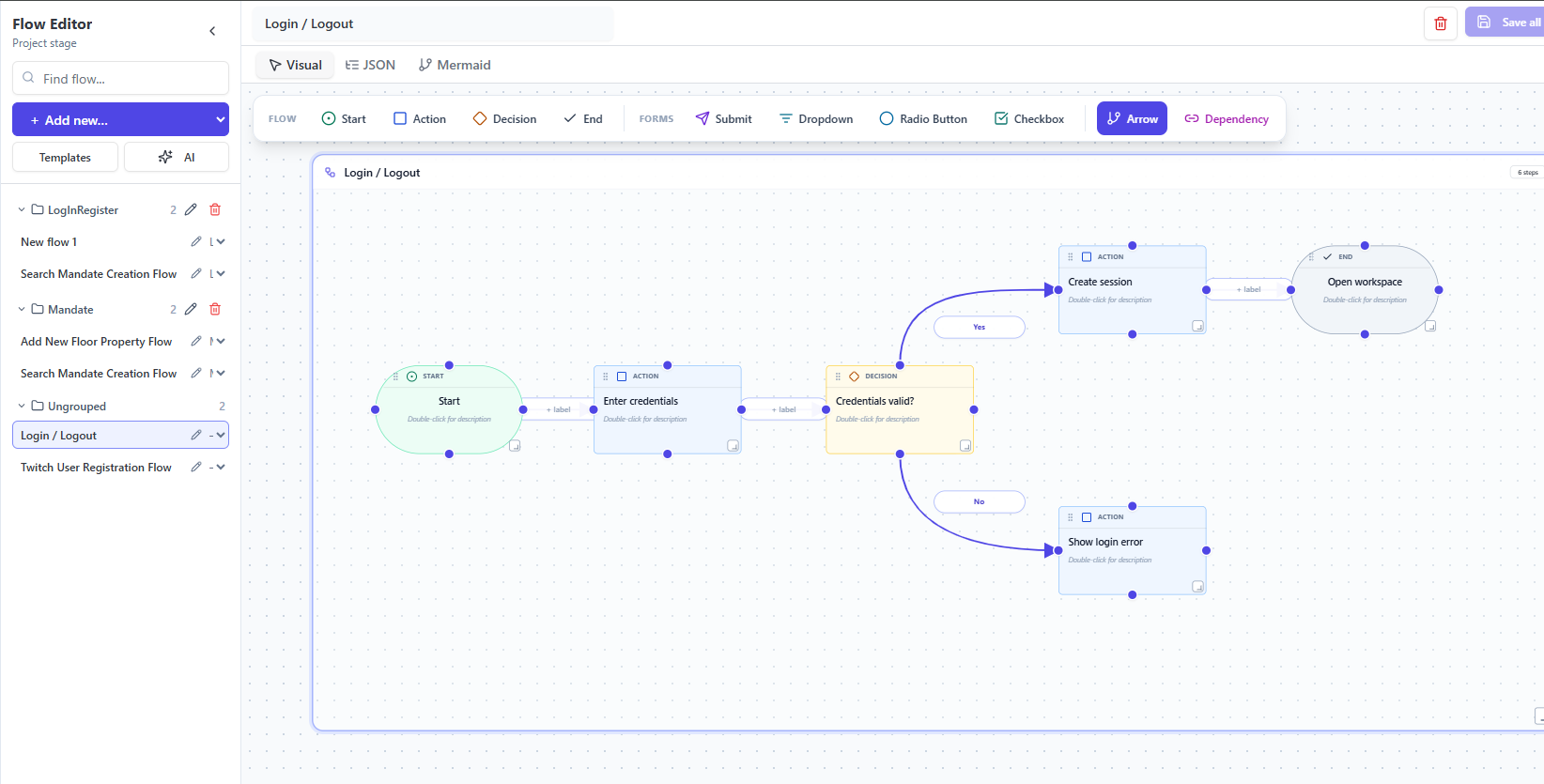Collapse the Mandate folder

click(x=22, y=309)
